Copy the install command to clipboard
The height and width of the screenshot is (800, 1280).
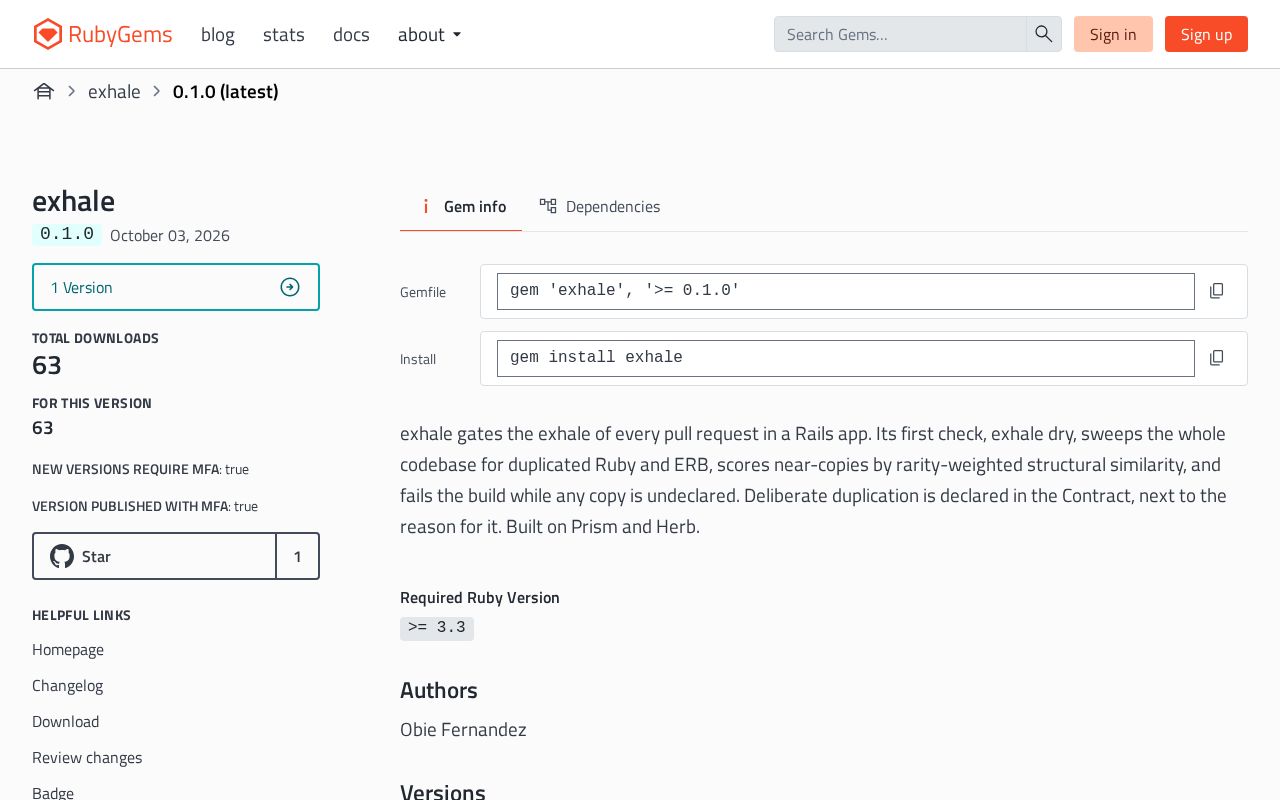click(1216, 358)
